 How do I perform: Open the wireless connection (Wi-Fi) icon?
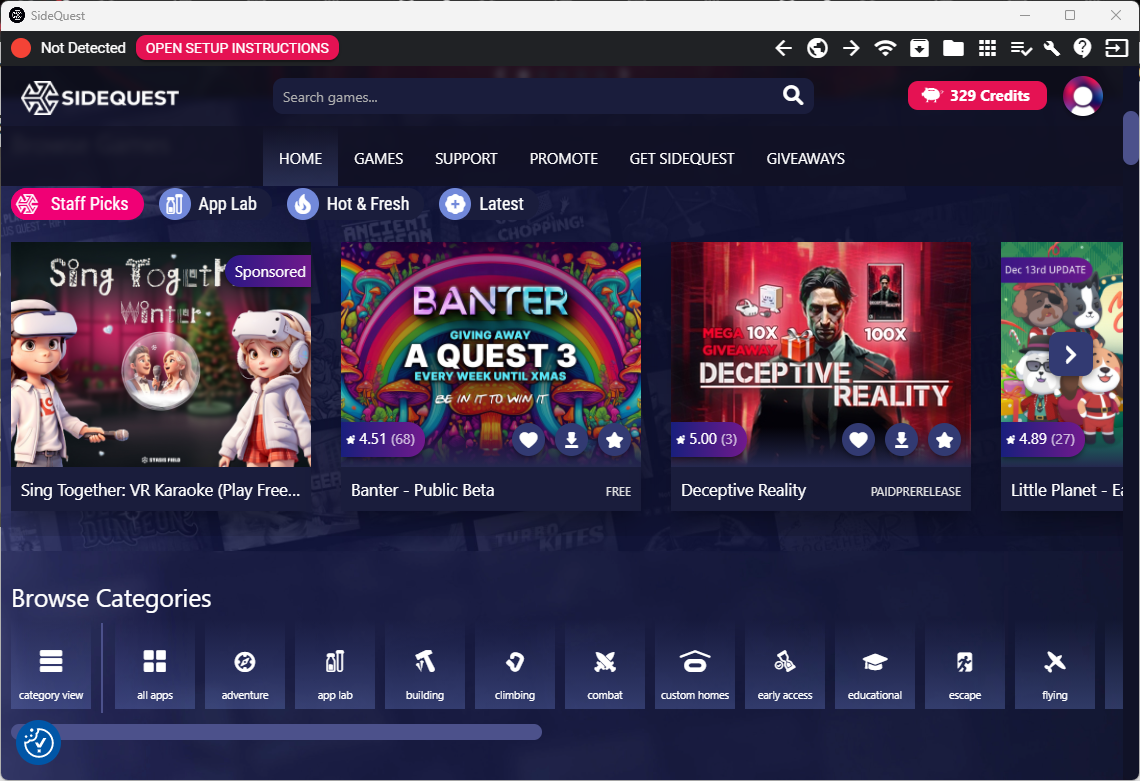(x=885, y=48)
